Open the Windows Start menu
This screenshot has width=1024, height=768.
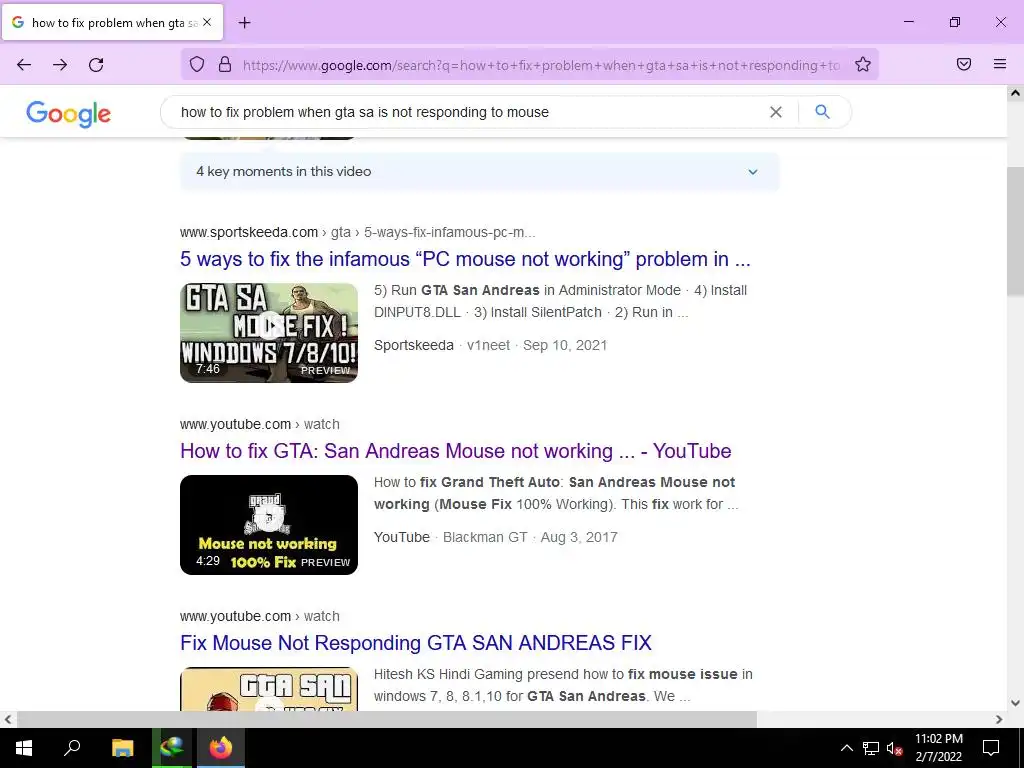pos(24,748)
